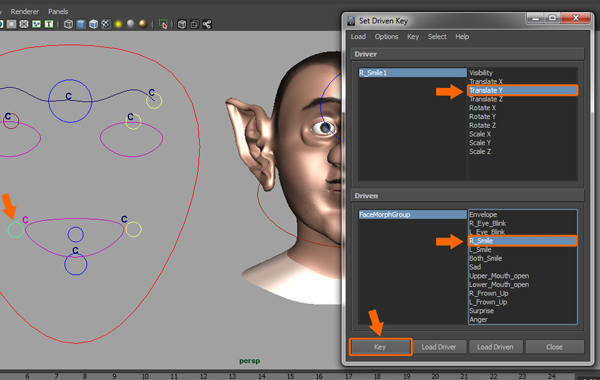The height and width of the screenshot is (380, 600).
Task: Select Translate Y driver attribute
Action: [x=523, y=90]
